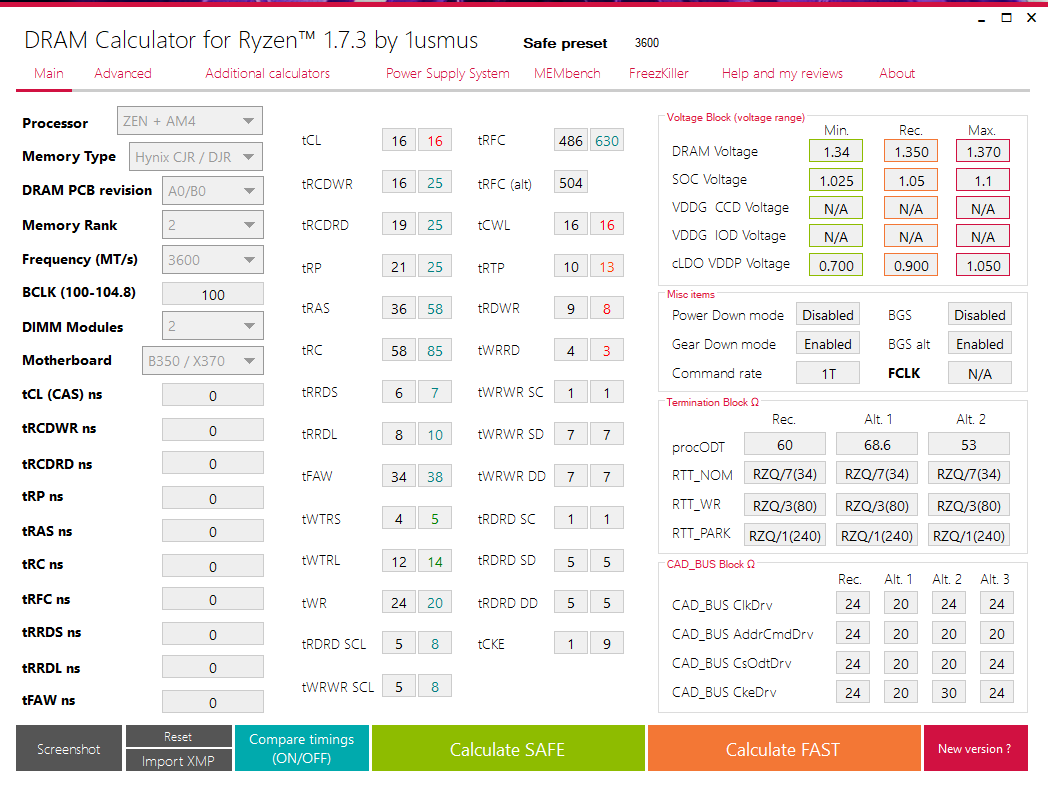Click CAD_BUS CkeDrv Alt. 2 value 30

pos(948,692)
